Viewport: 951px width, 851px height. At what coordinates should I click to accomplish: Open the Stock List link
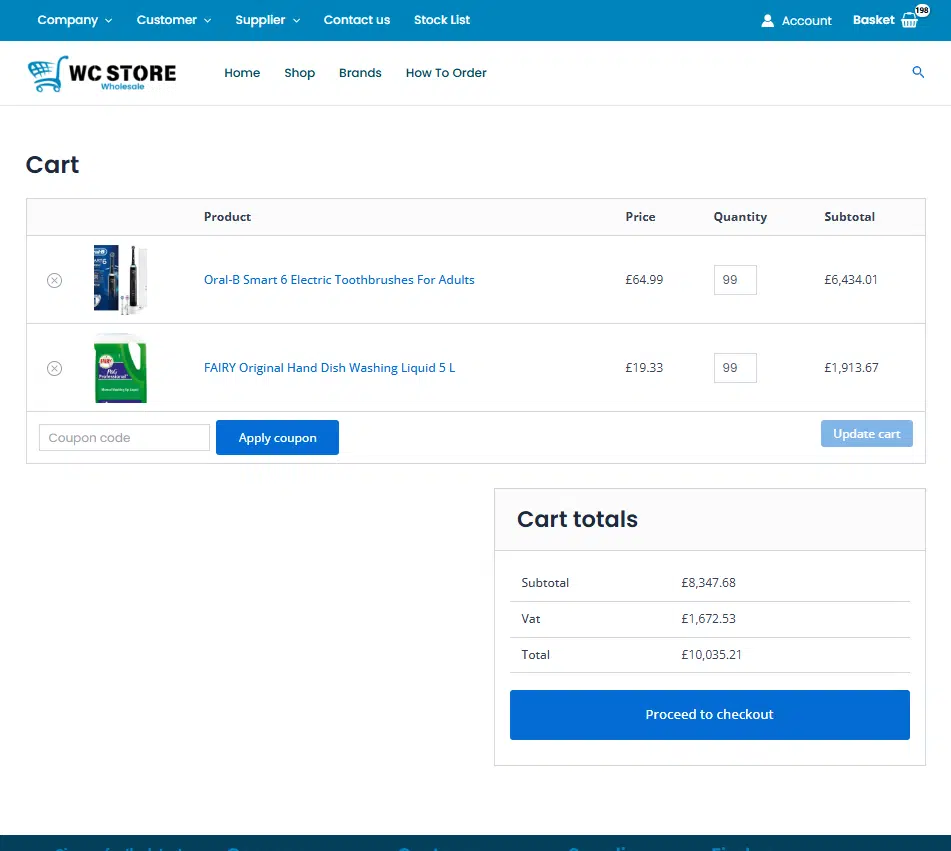[x=442, y=20]
